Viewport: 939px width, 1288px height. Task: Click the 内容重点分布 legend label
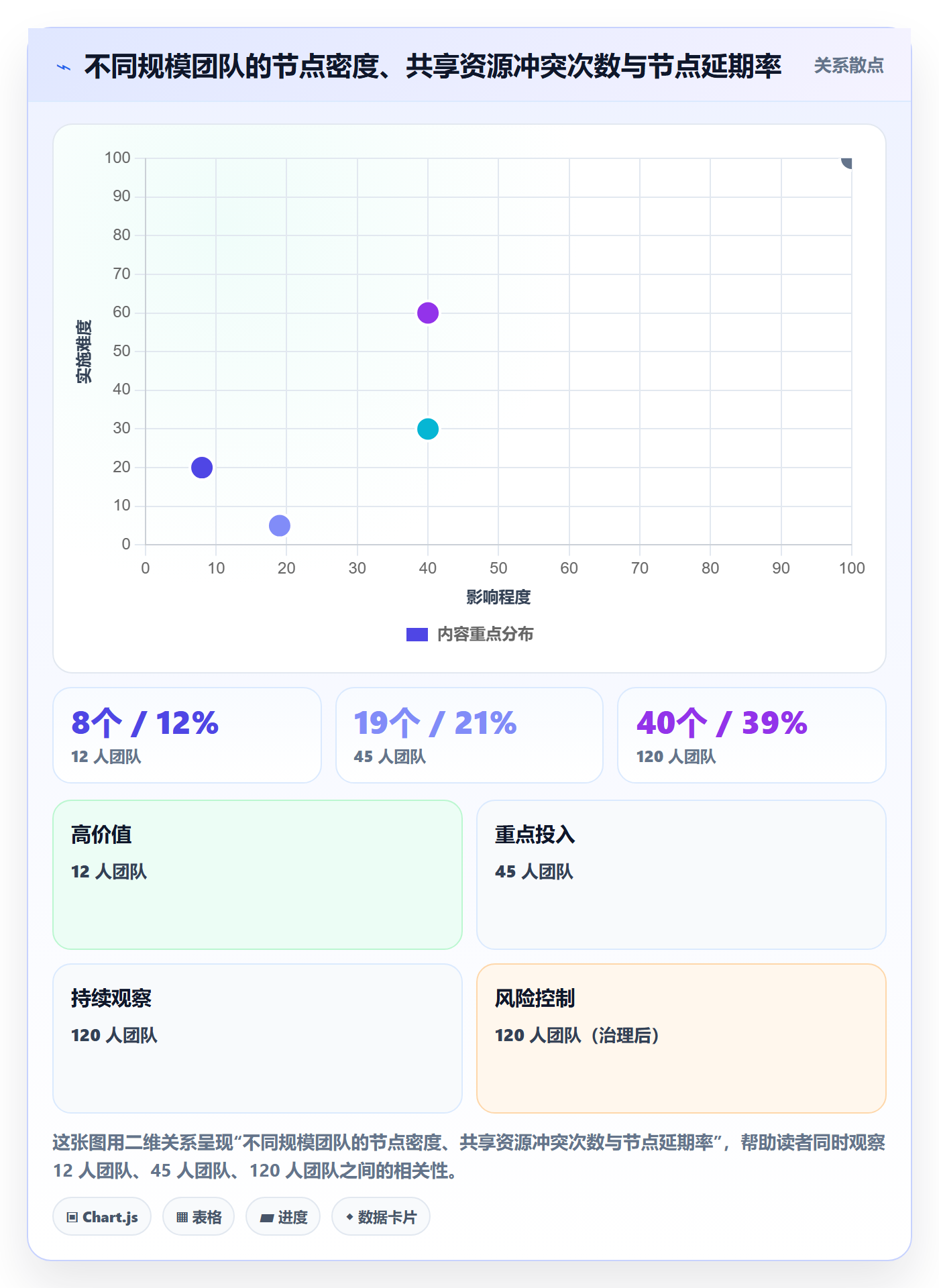point(485,635)
